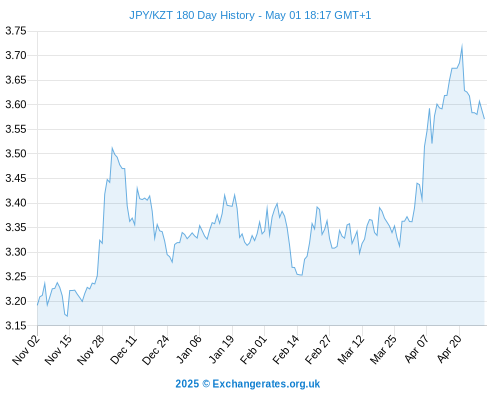Select the Nov 28 date label
Viewport: 495px width, 400px height.
point(91,350)
